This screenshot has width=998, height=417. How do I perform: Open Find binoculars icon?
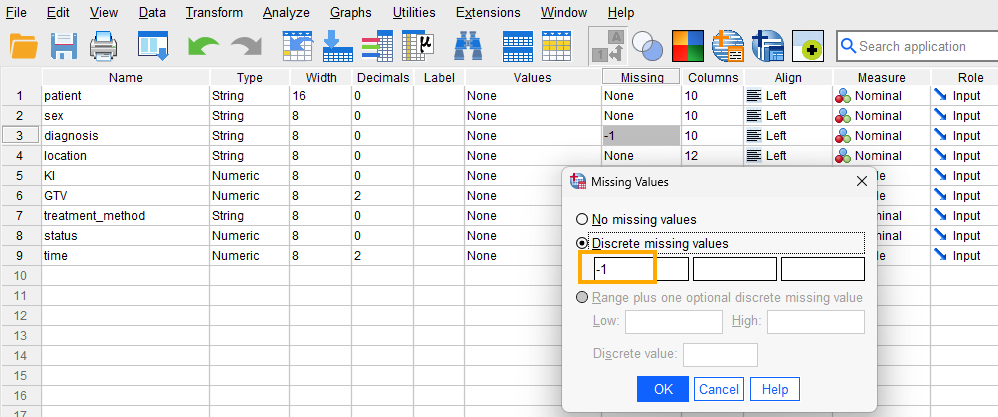[468, 46]
